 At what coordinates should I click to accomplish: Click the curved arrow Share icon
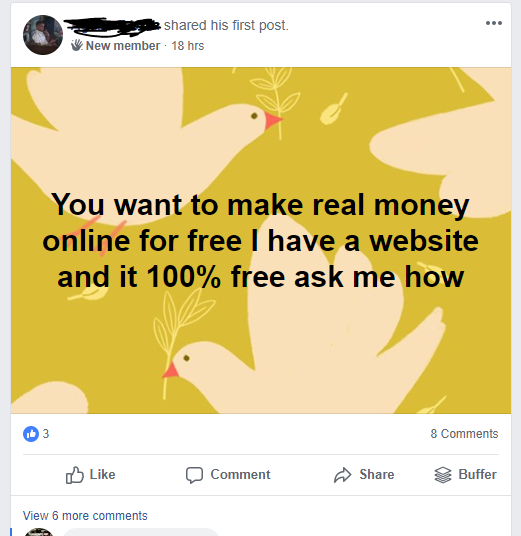point(343,475)
